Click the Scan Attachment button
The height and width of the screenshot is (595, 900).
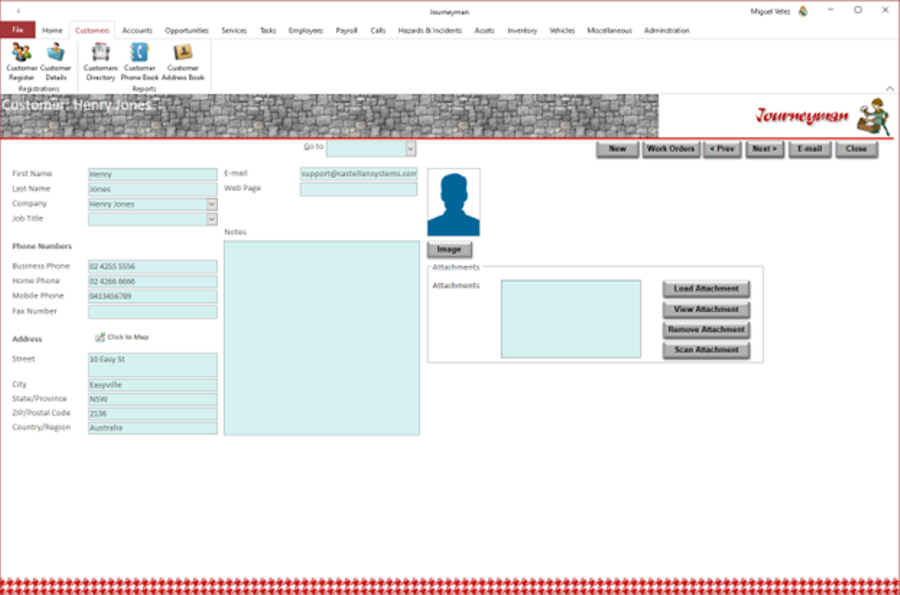tap(706, 349)
